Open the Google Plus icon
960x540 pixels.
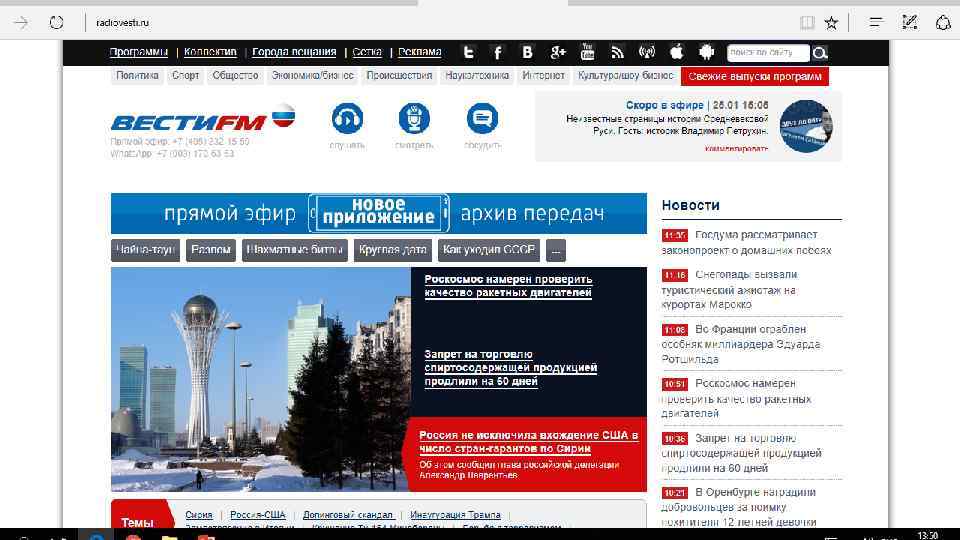(557, 53)
